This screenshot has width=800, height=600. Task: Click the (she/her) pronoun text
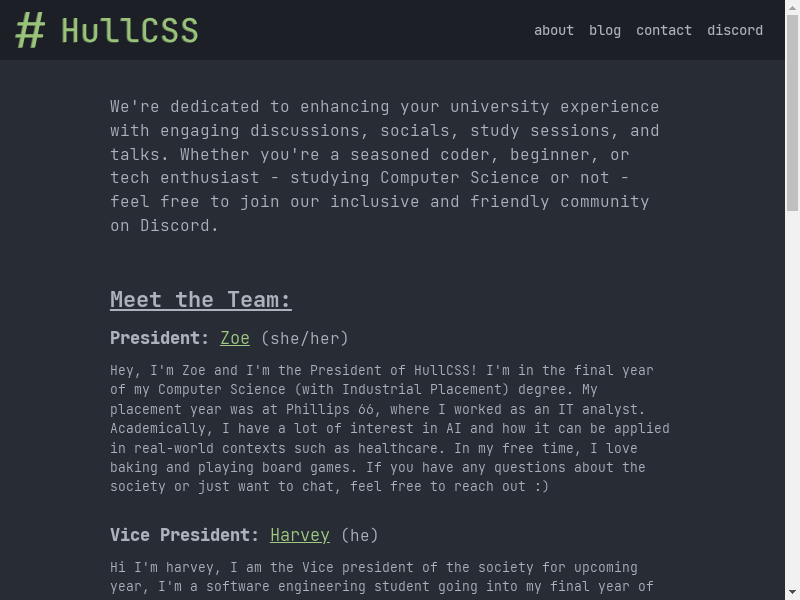[x=305, y=338]
